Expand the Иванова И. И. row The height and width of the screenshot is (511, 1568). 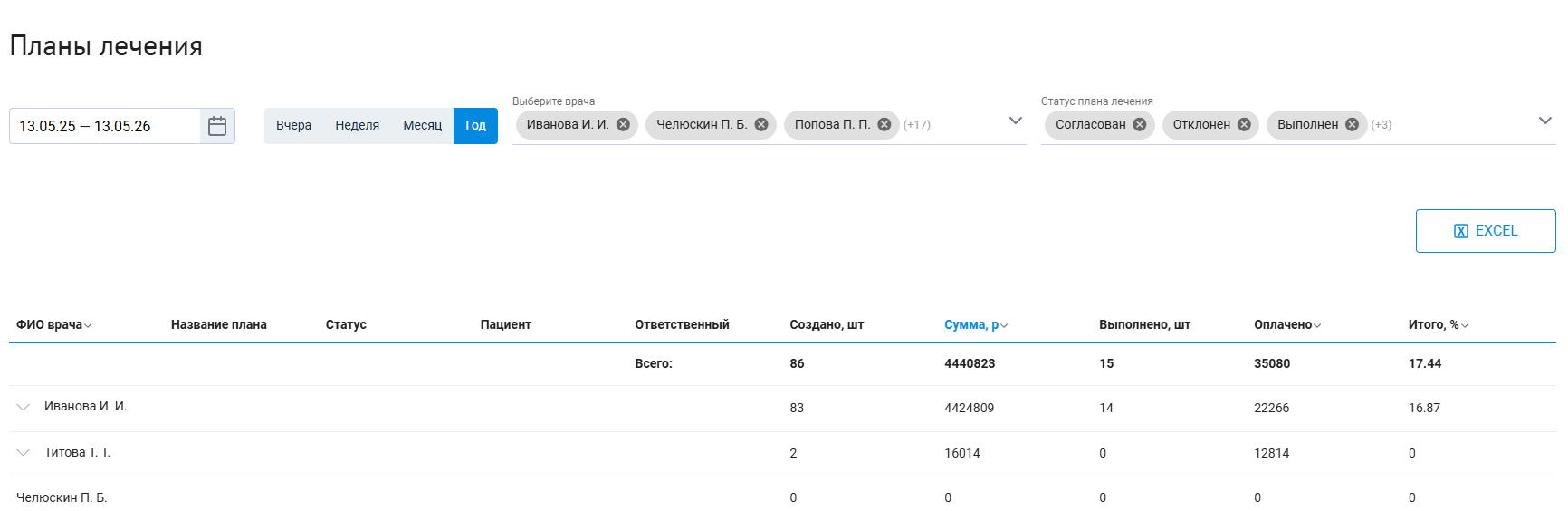(24, 407)
